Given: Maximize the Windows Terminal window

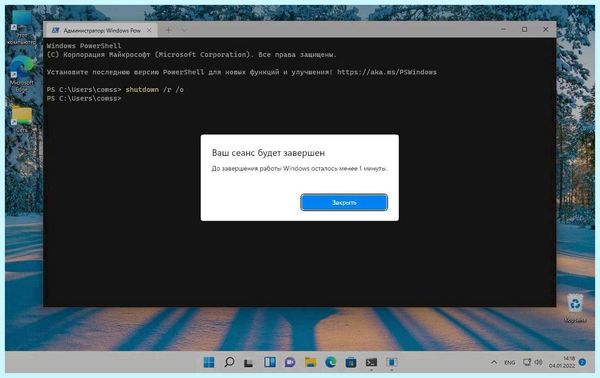Looking at the screenshot, I should [525, 29].
